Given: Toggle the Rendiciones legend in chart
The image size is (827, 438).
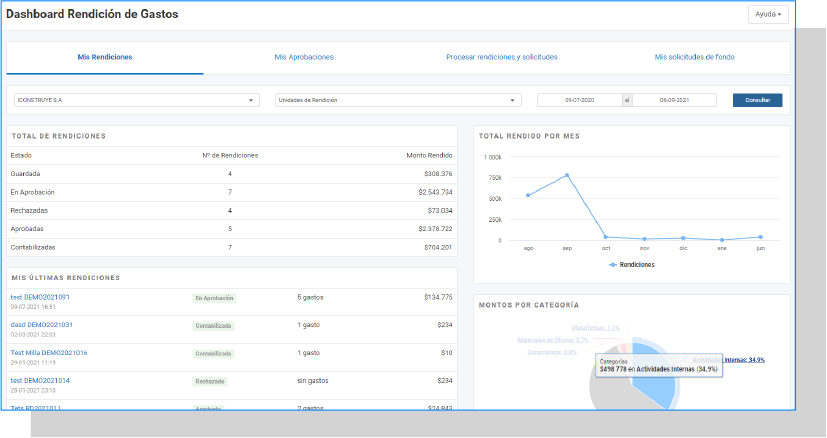Looking at the screenshot, I should pyautogui.click(x=632, y=265).
